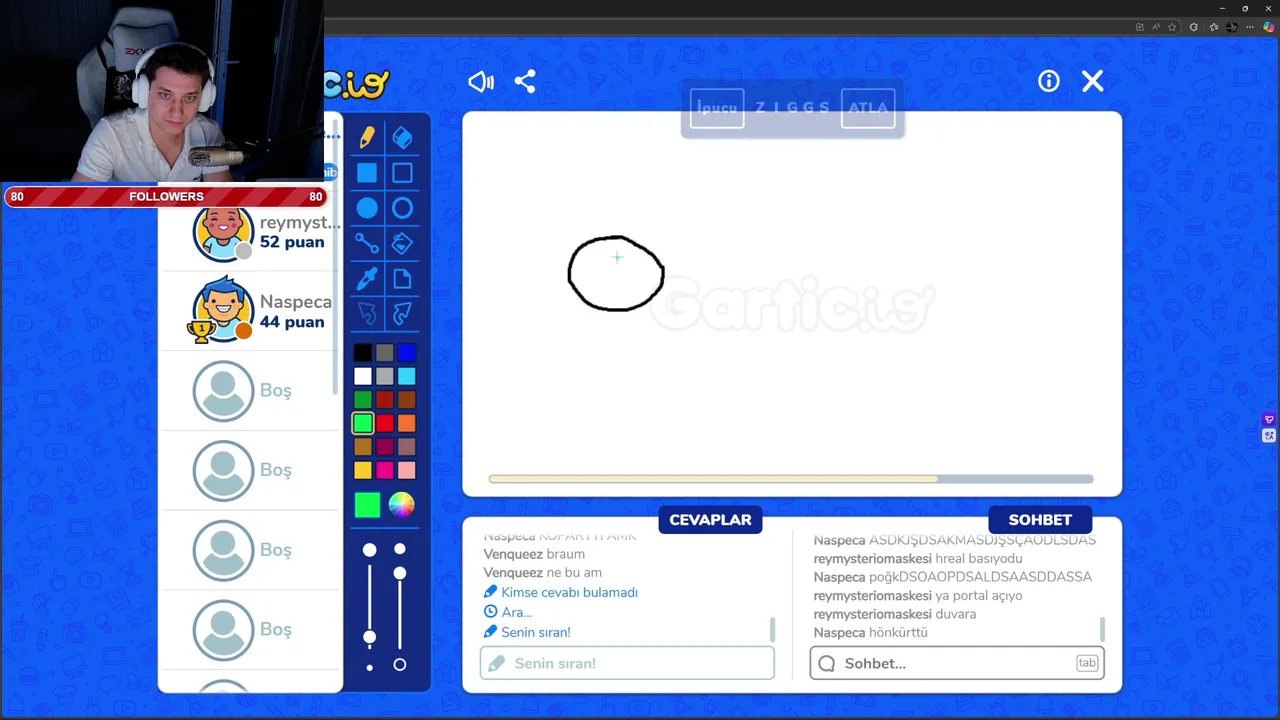Select the black color swatch
This screenshot has height=720, width=1280.
(363, 353)
